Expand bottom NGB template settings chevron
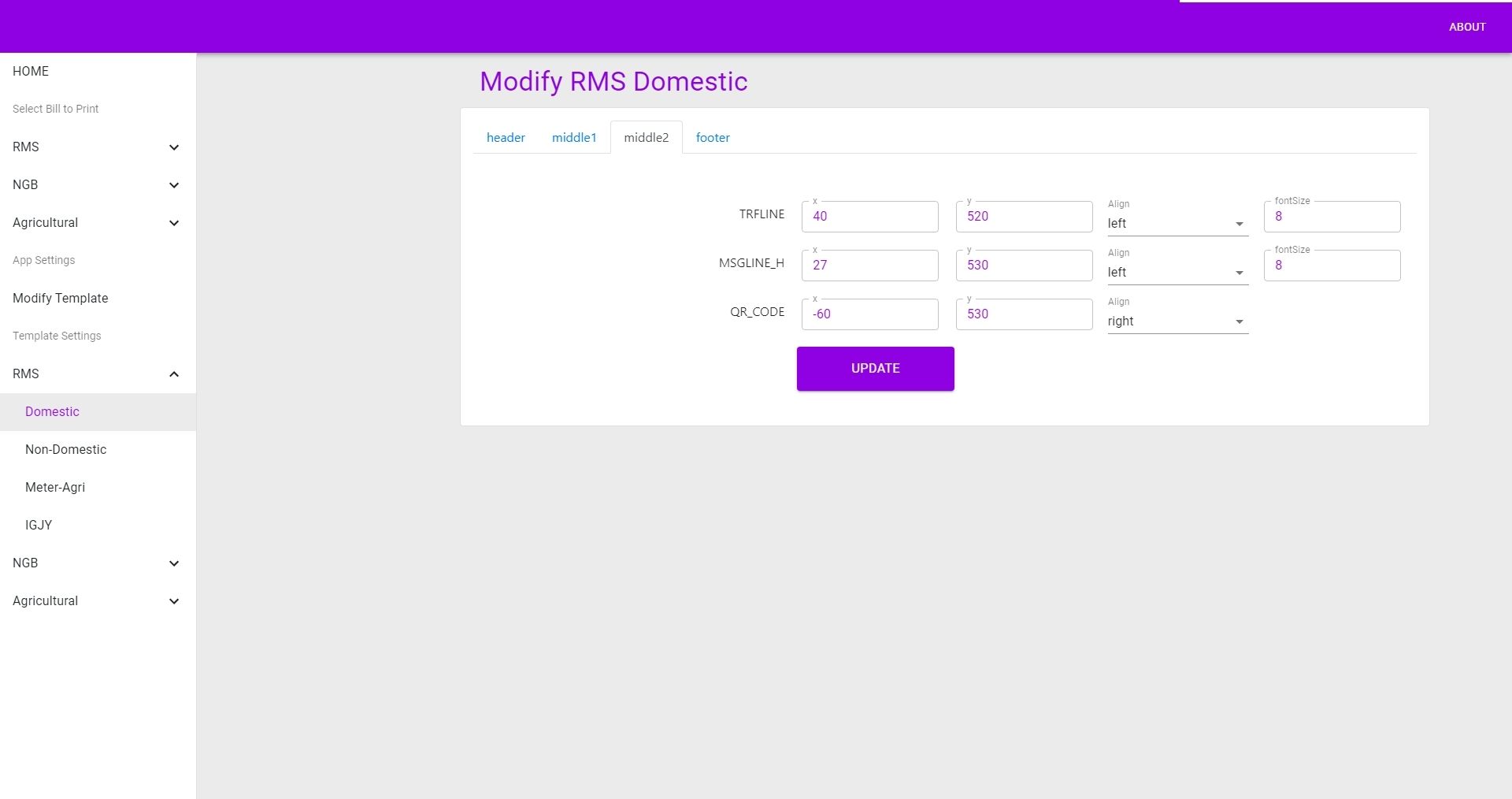 pos(174,563)
